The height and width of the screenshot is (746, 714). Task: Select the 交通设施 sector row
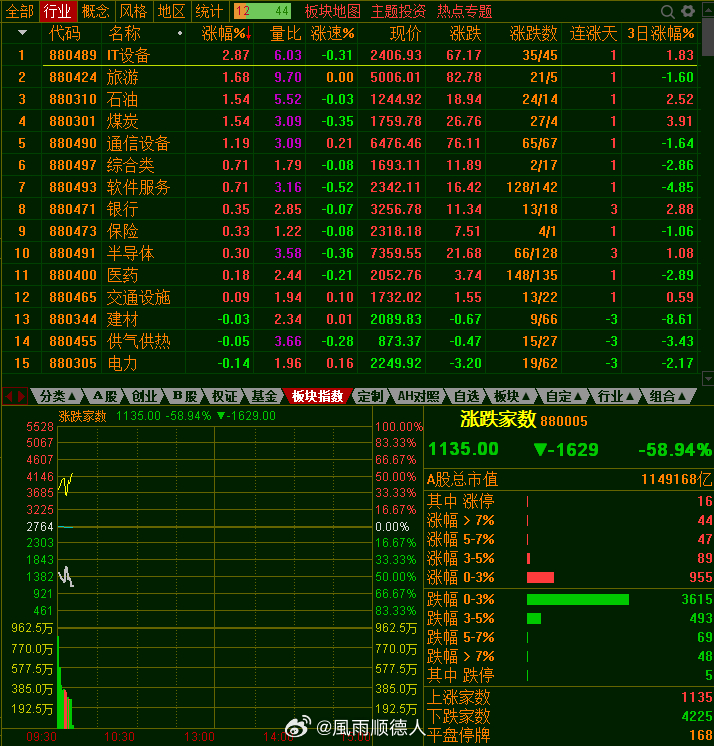click(350, 297)
